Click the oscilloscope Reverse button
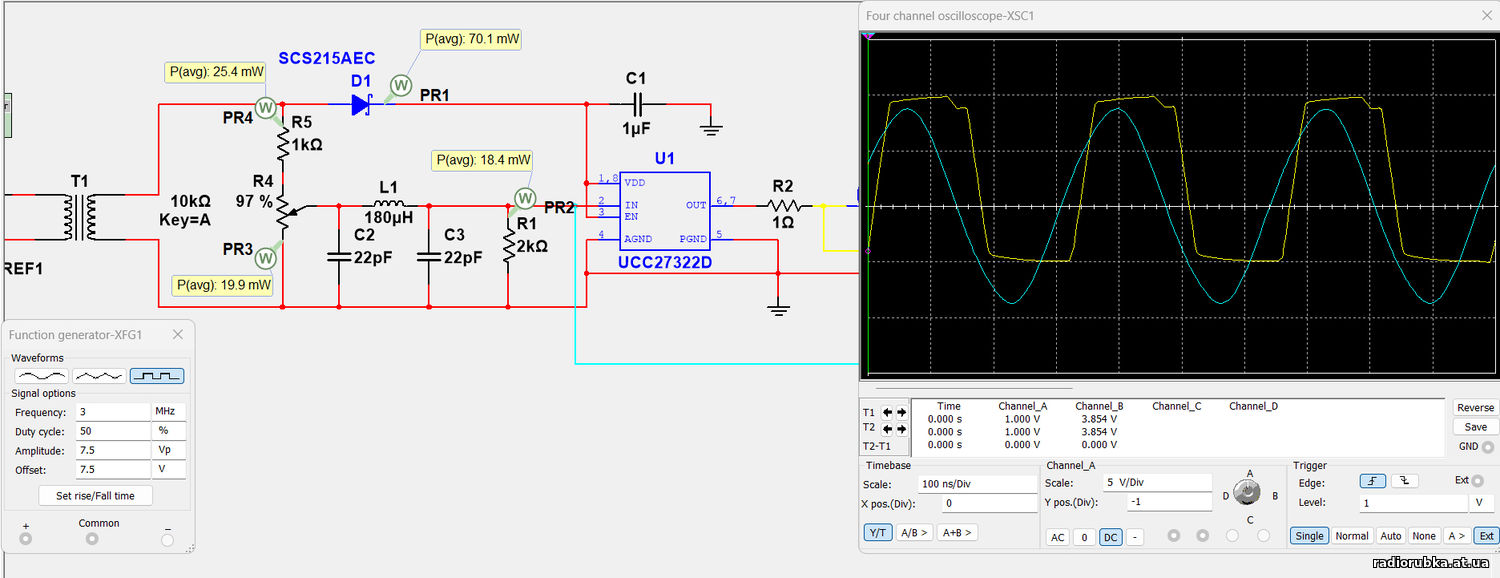 (1475, 408)
